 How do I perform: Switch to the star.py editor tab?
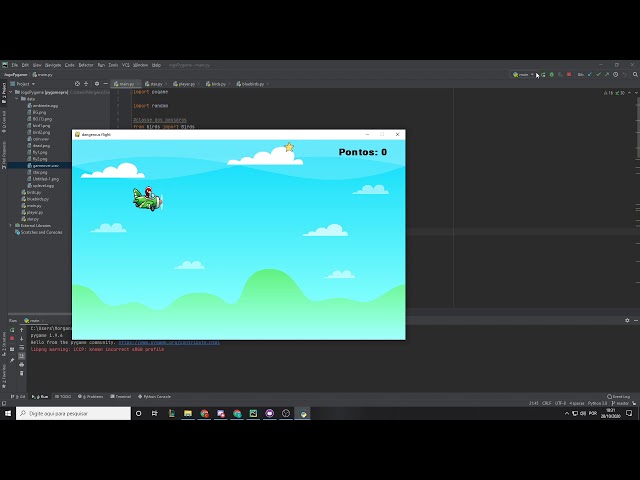(156, 84)
